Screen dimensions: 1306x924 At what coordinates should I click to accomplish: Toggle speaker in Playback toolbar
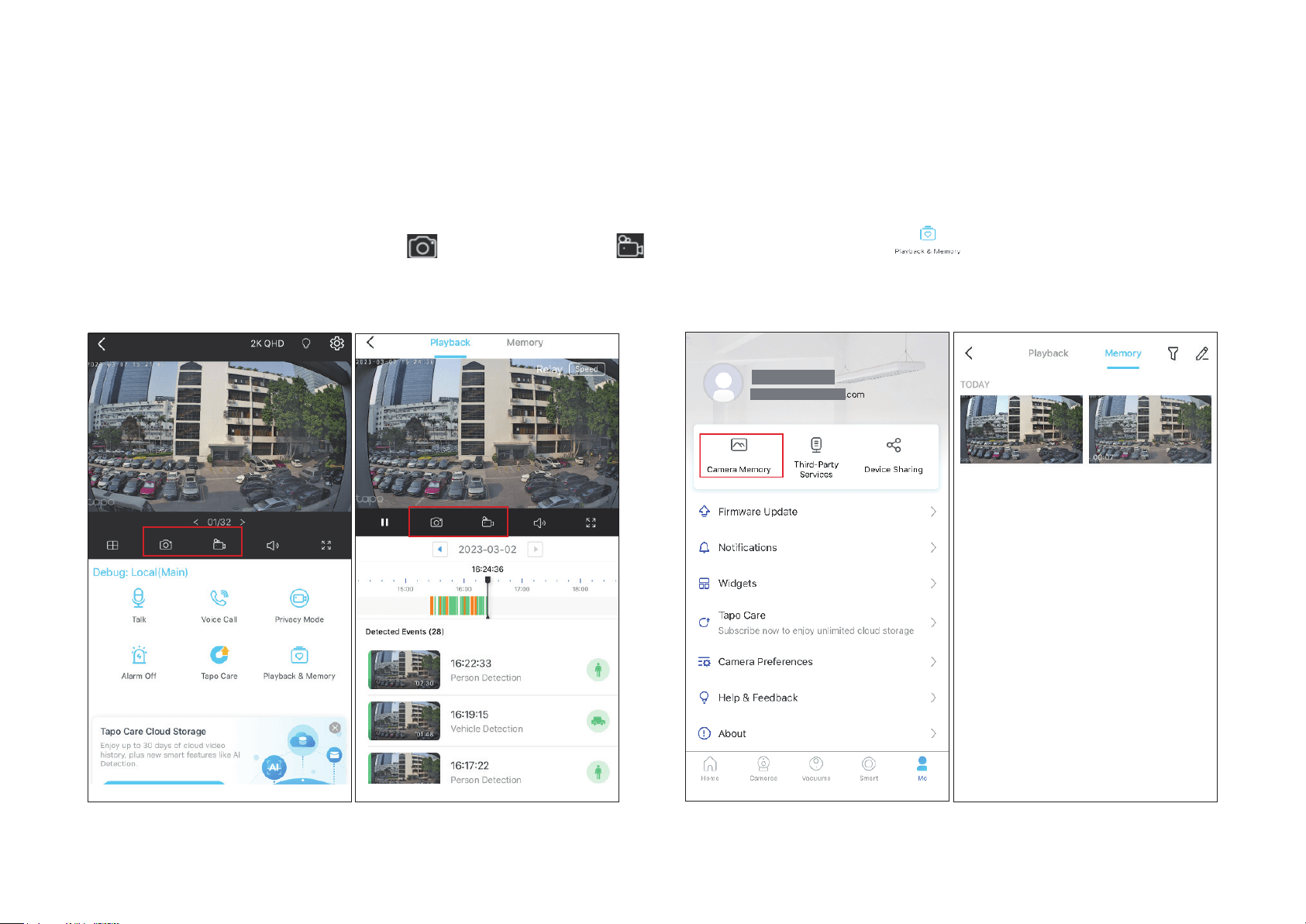(540, 522)
